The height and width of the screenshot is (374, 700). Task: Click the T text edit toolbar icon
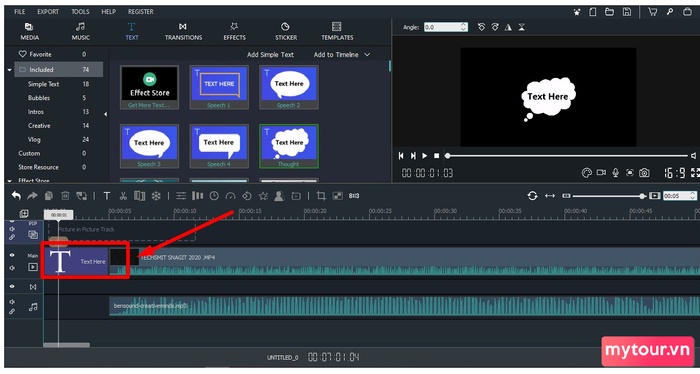coord(107,196)
